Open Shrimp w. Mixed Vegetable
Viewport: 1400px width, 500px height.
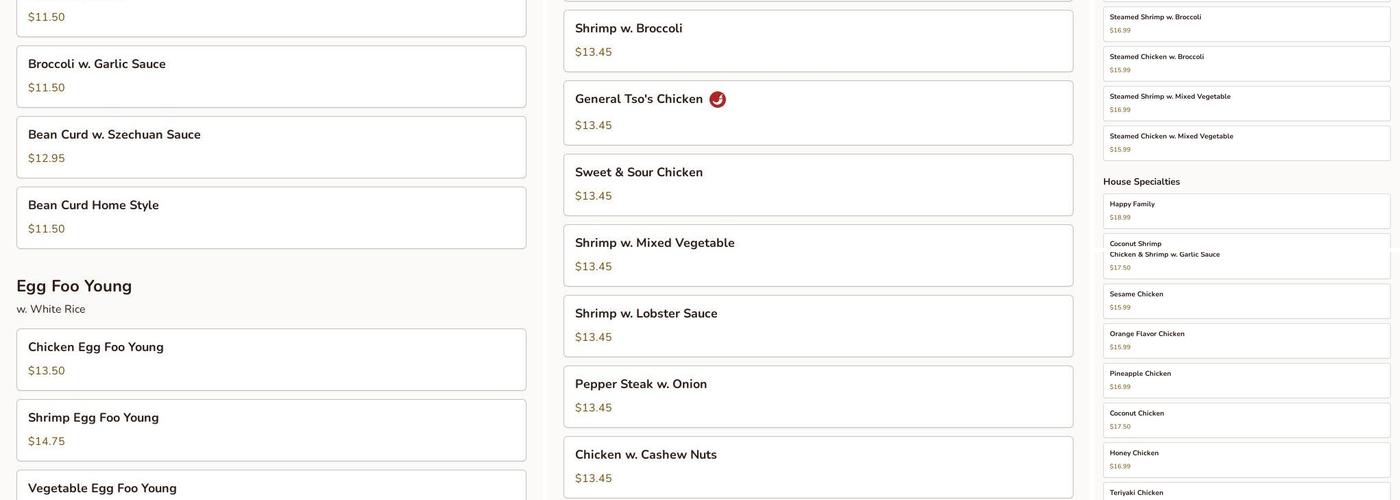(x=818, y=255)
